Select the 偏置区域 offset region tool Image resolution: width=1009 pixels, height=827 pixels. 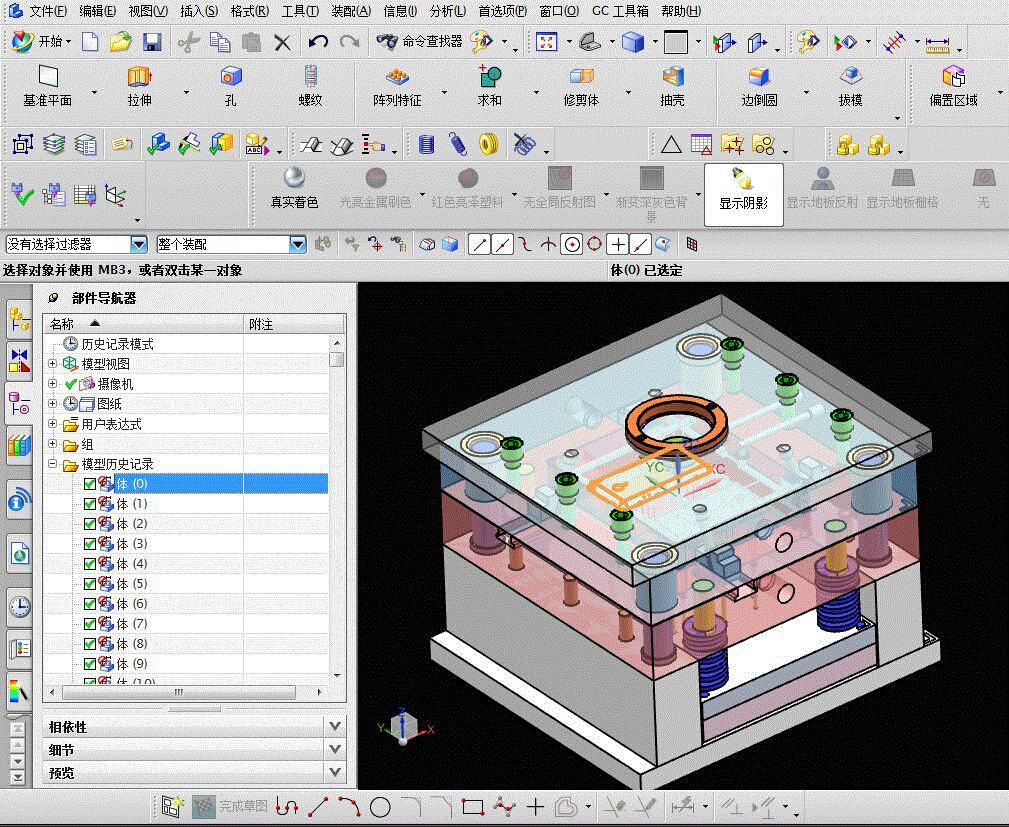click(x=953, y=86)
